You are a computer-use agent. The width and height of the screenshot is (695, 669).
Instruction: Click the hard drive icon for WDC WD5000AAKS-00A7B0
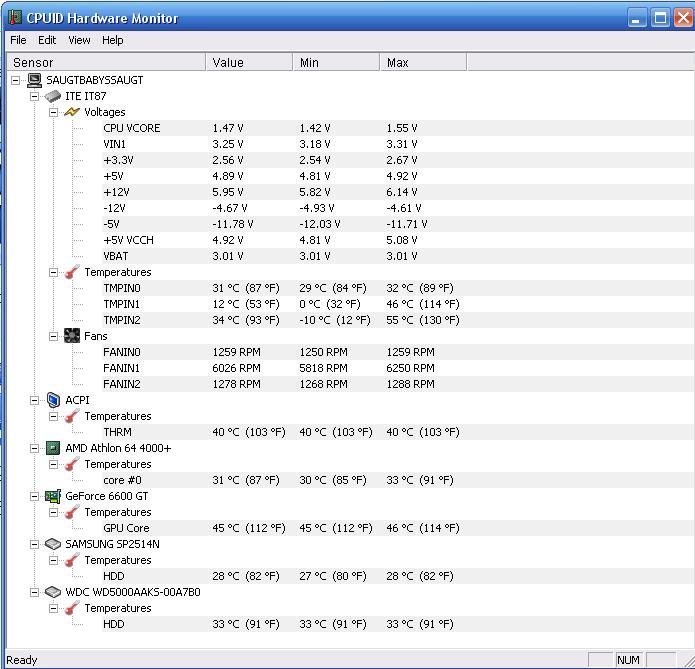[53, 592]
